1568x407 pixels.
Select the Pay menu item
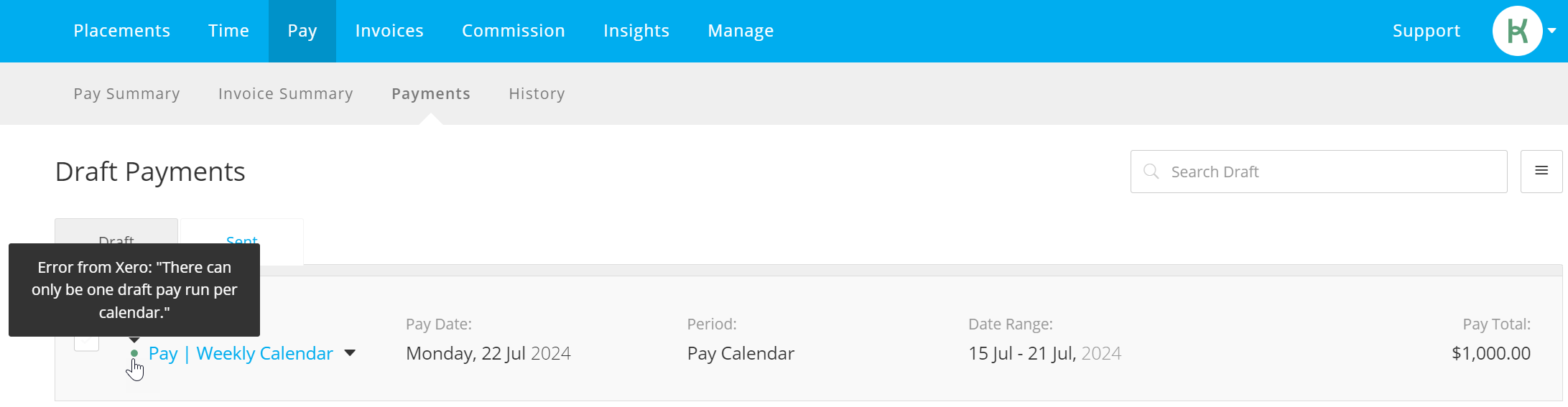(x=302, y=31)
